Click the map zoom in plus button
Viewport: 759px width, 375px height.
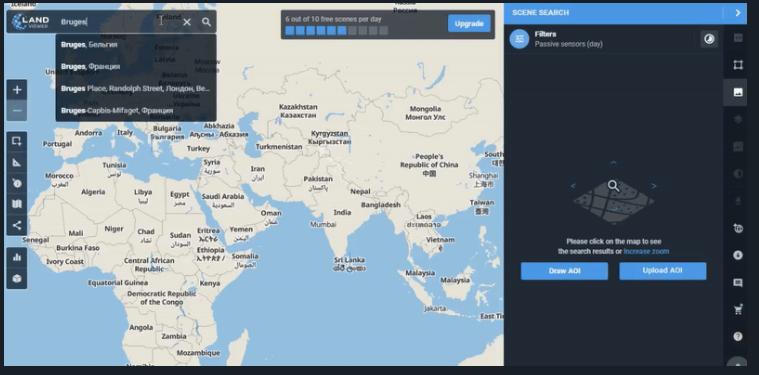click(x=17, y=90)
